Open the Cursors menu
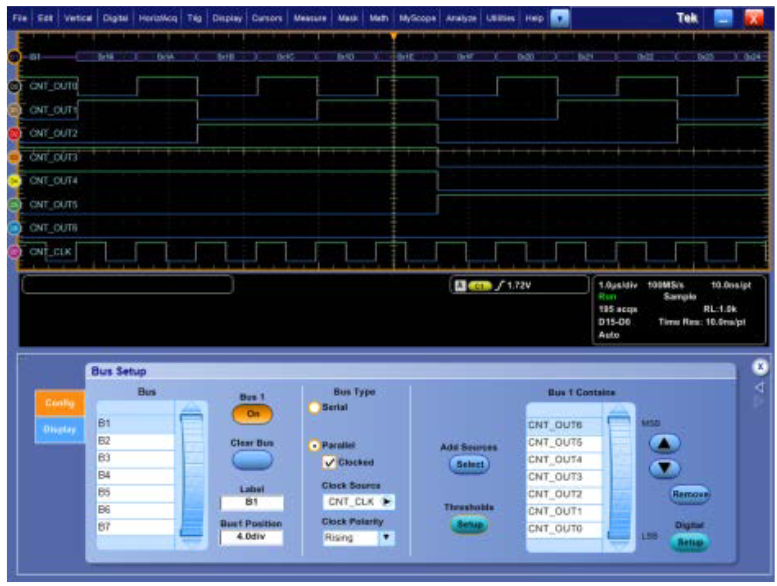Viewport: 777px width, 586px height. pos(267,18)
